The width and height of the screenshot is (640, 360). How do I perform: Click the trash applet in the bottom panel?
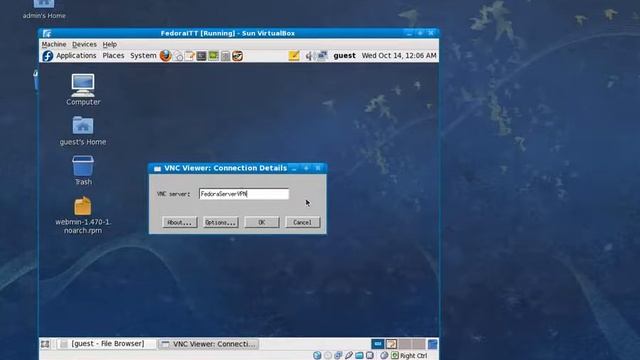point(432,344)
